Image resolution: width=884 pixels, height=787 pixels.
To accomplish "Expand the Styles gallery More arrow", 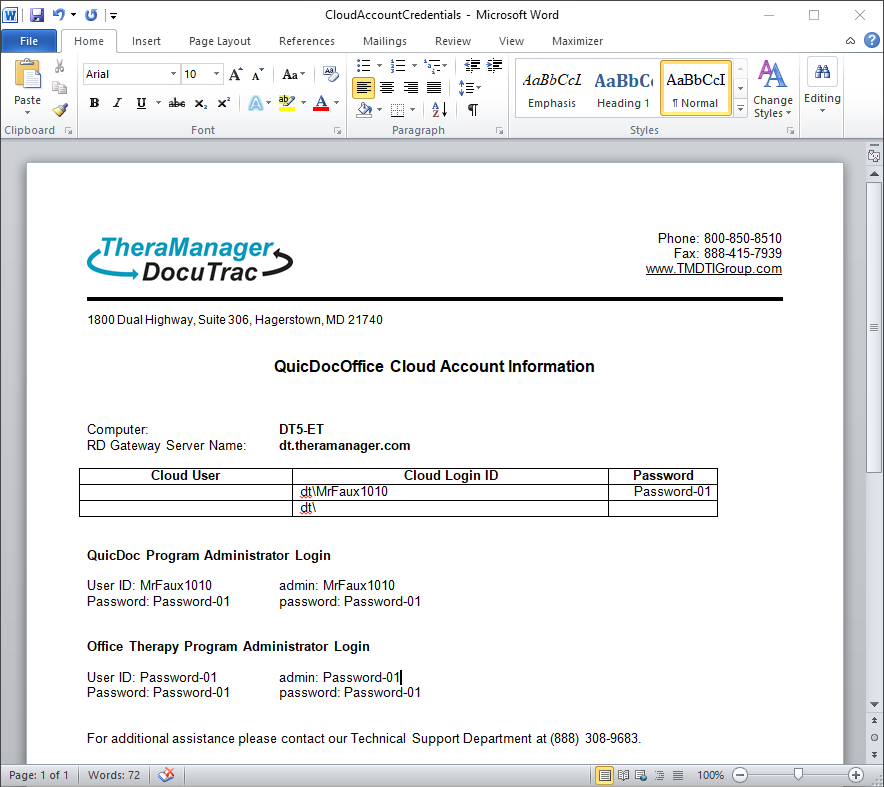I will click(x=741, y=108).
